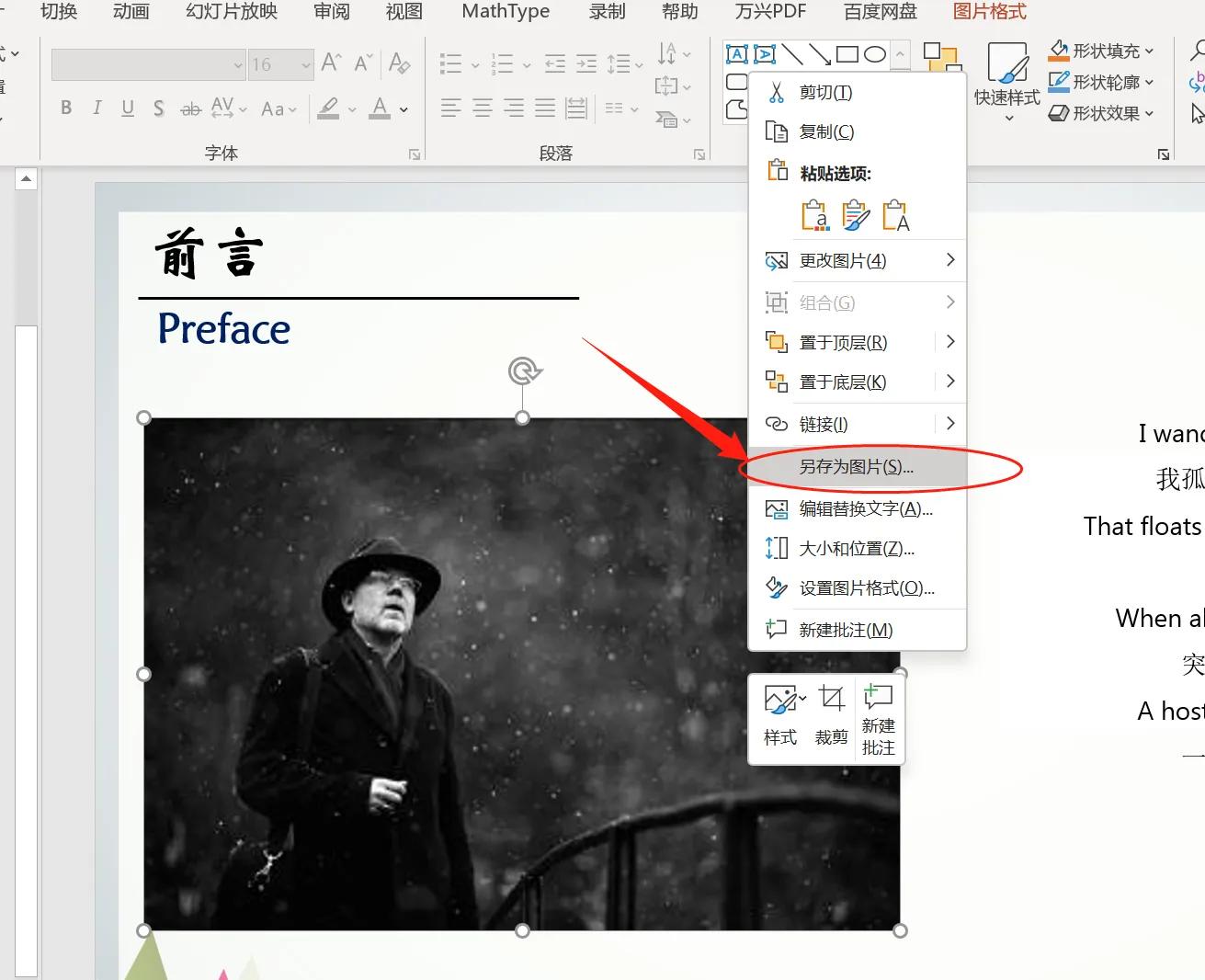
Task: Open the change case Aa dropdown
Action: pyautogui.click(x=279, y=108)
